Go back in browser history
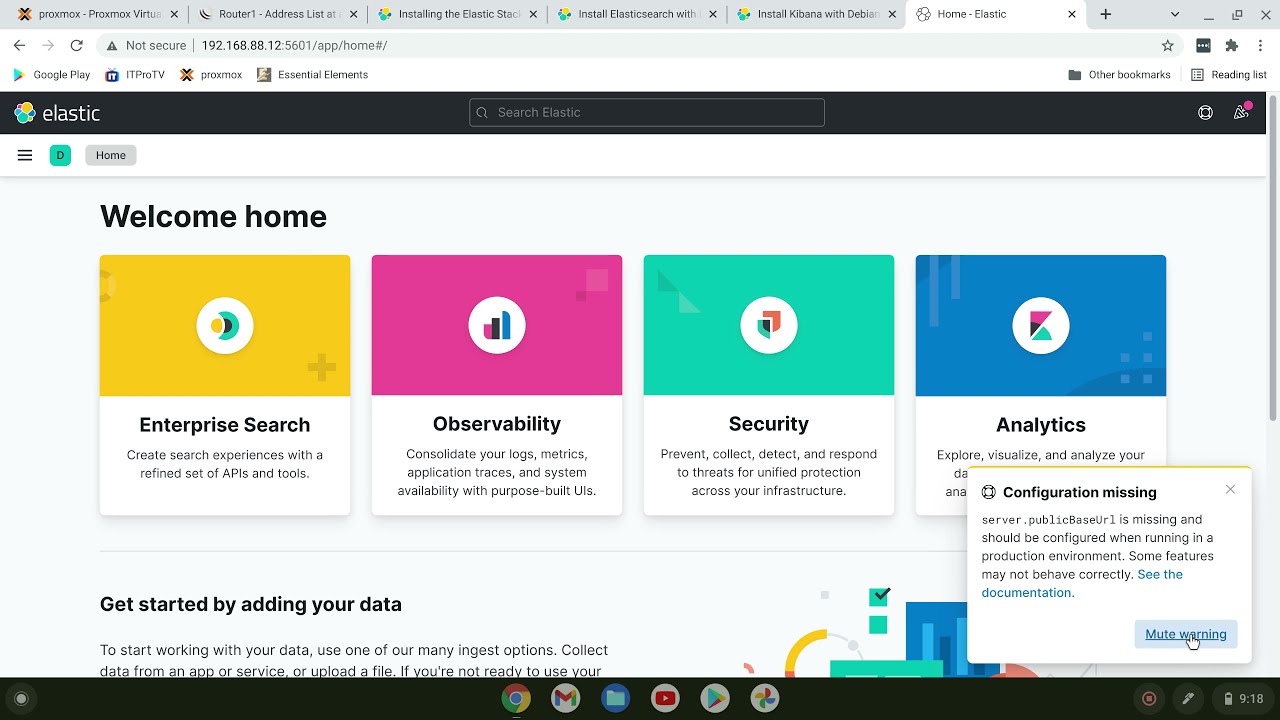The image size is (1280, 720). point(20,45)
